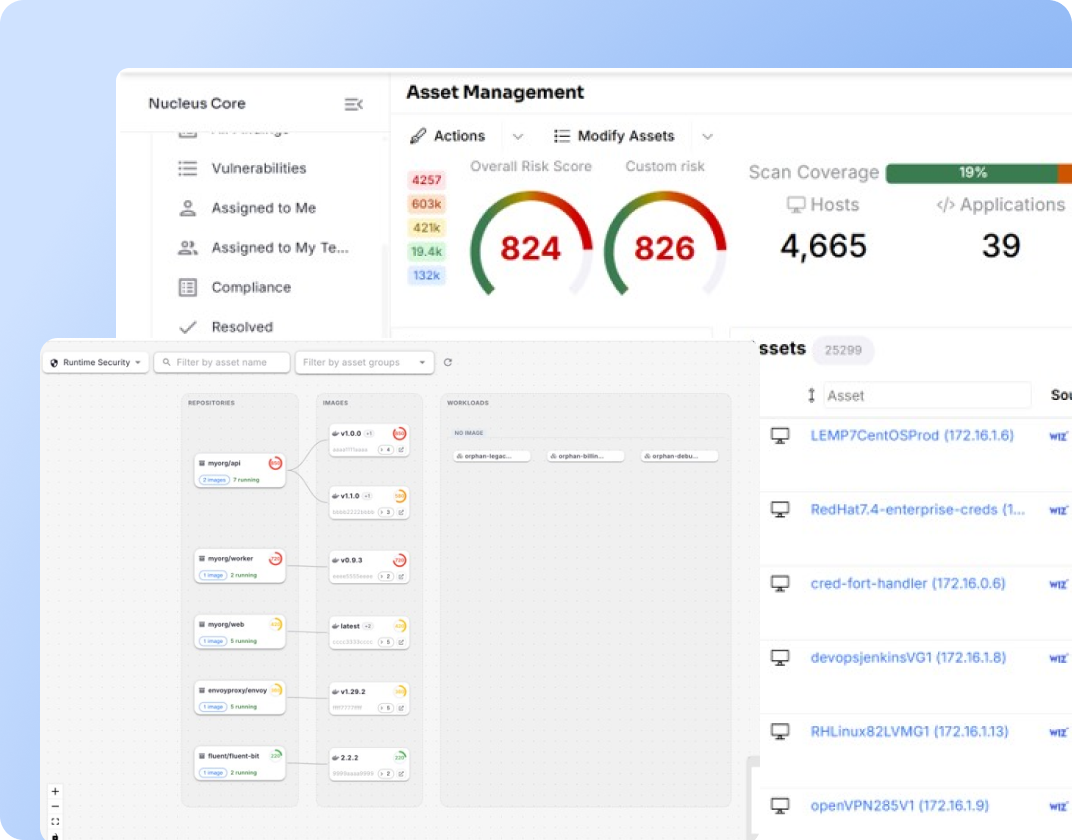Open external link icon on v1.1.0 image
Viewport: 1072px width, 840px height.
[401, 512]
